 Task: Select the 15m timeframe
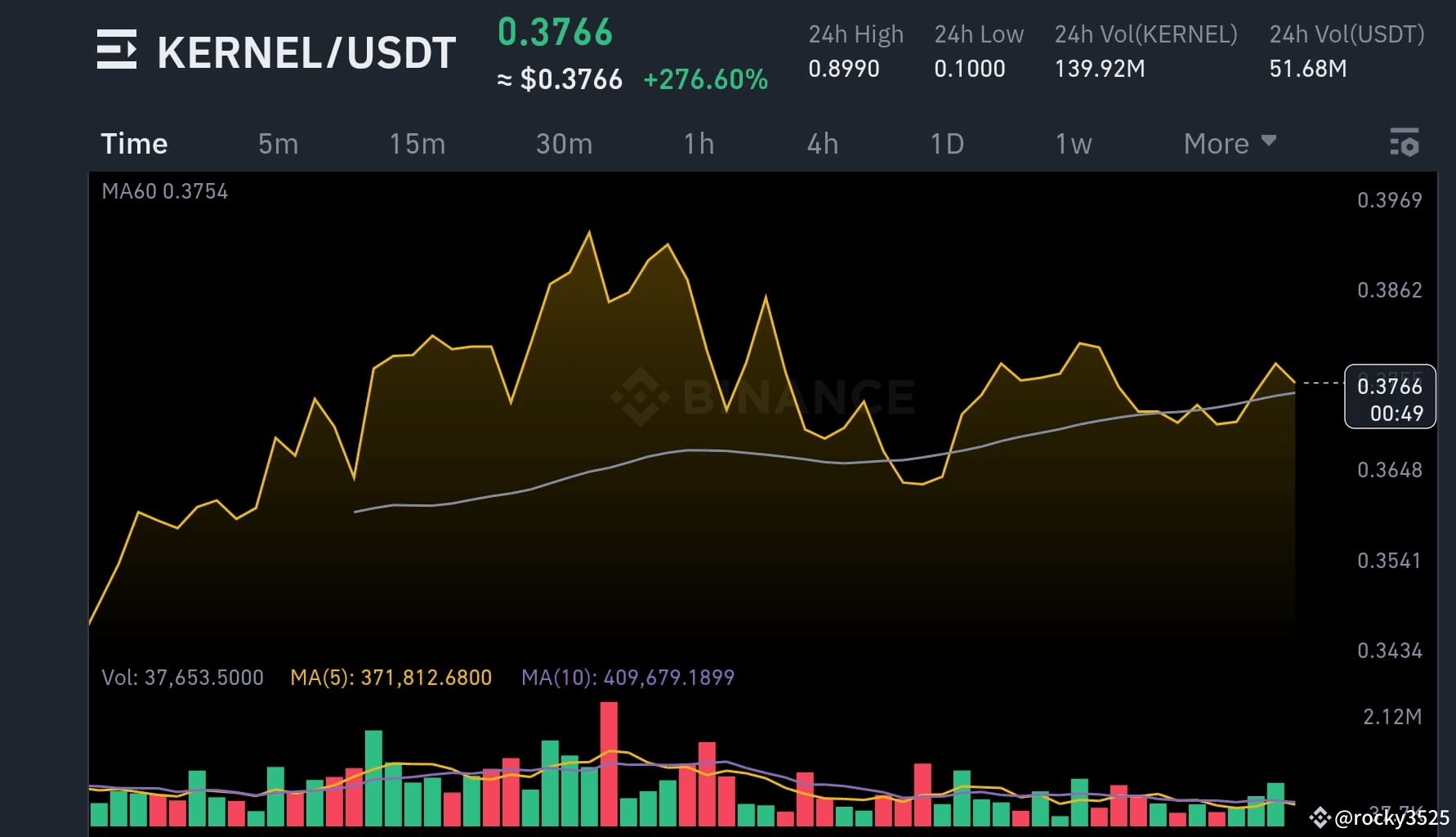click(x=417, y=143)
